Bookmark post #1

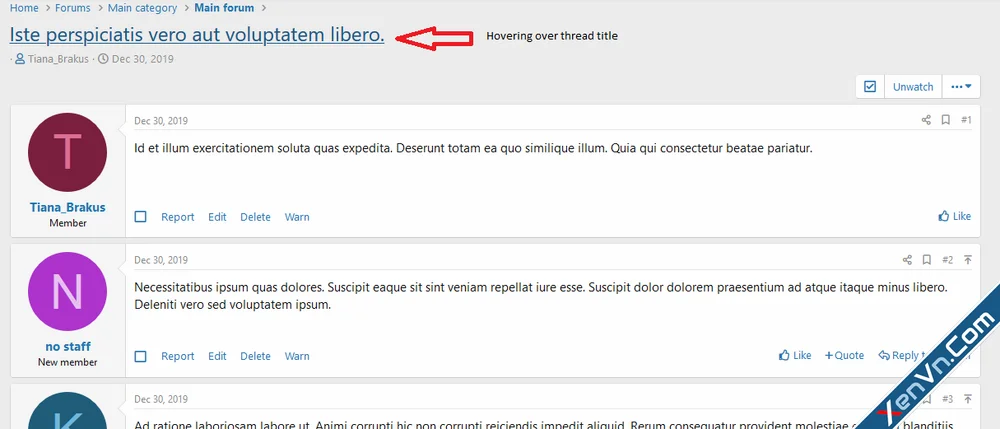point(946,120)
